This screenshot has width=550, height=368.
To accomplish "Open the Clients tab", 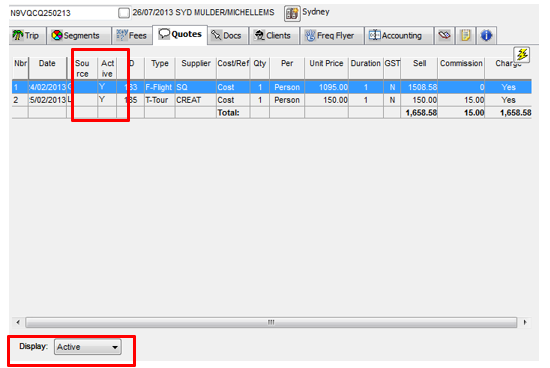I will pyautogui.click(x=274, y=35).
